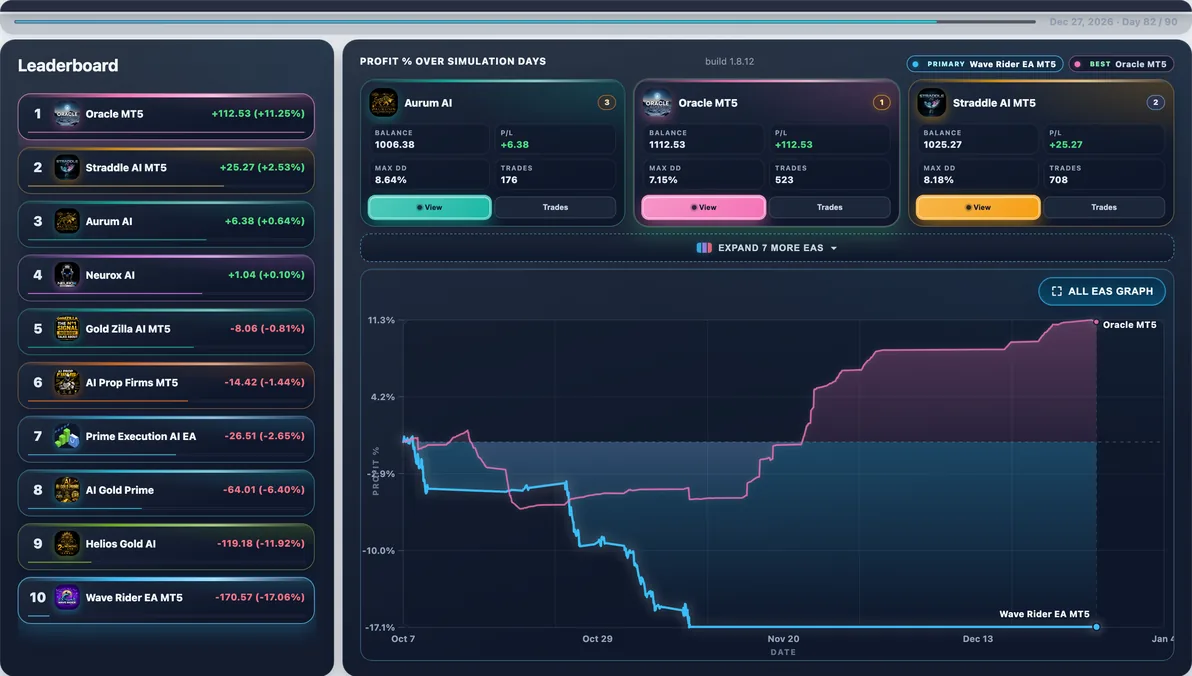Click the Wave Rider EA MT5 avatar icon
Viewport: 1192px width, 676px height.
[67, 598]
